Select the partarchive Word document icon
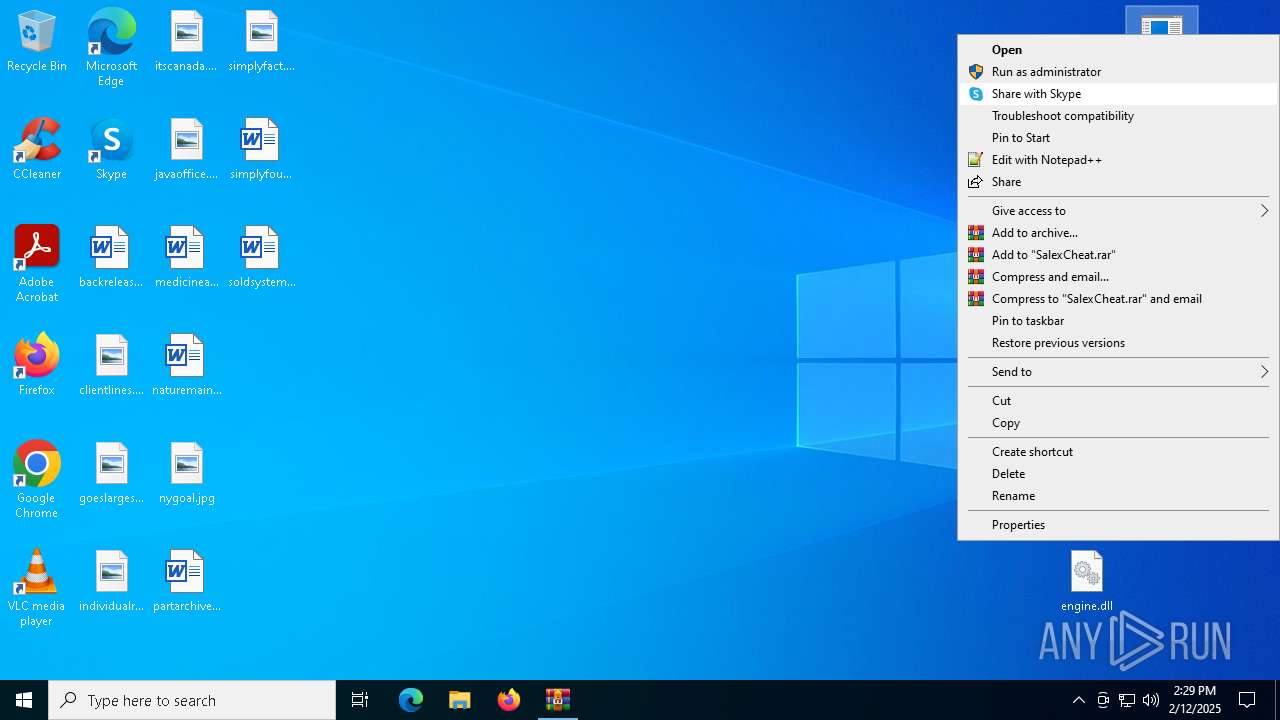 [x=186, y=581]
